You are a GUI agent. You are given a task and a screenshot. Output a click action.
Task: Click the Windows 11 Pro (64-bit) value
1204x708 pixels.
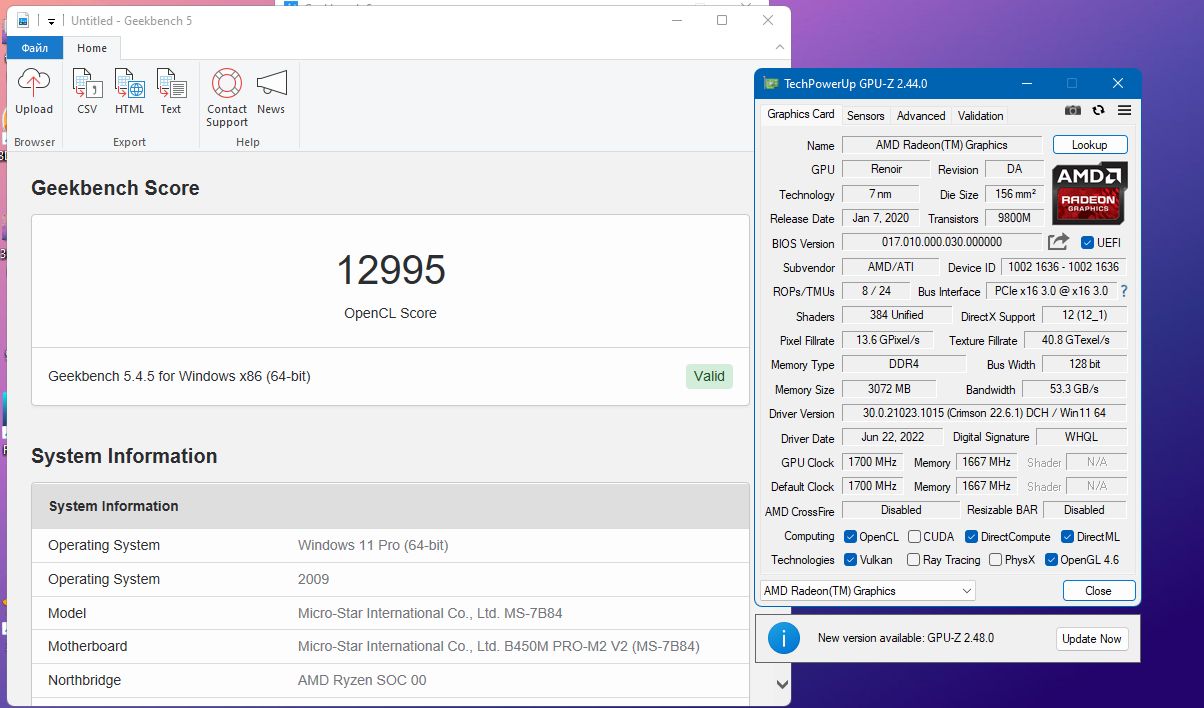click(373, 545)
